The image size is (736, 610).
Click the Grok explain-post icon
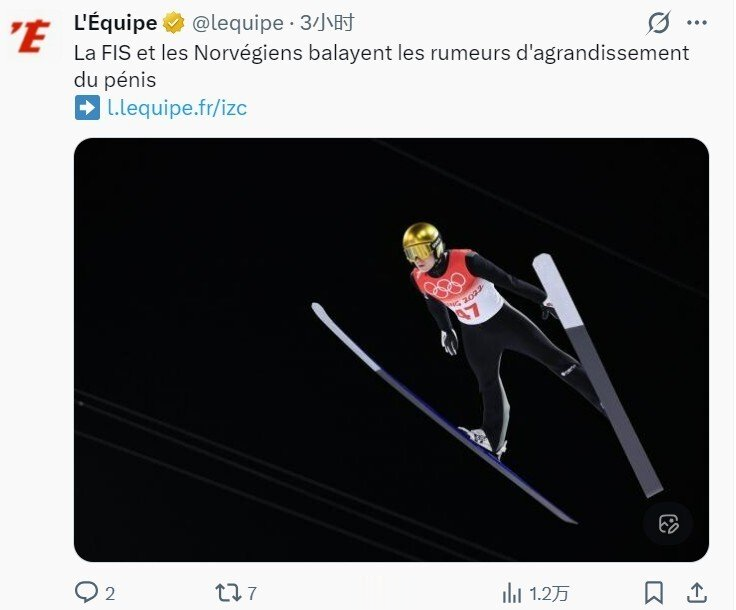[659, 23]
